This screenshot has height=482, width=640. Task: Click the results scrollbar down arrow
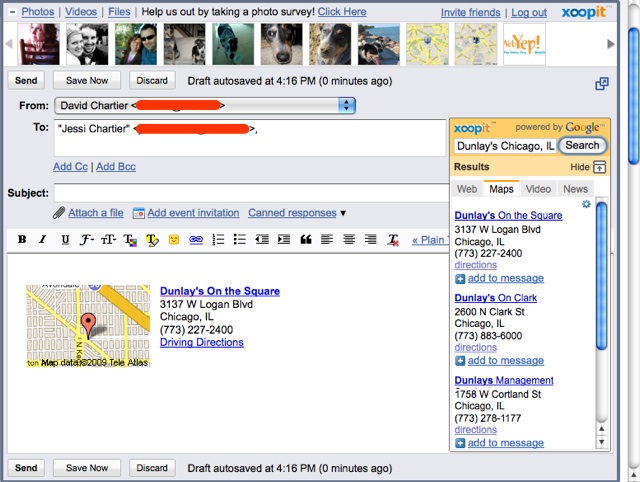(601, 442)
